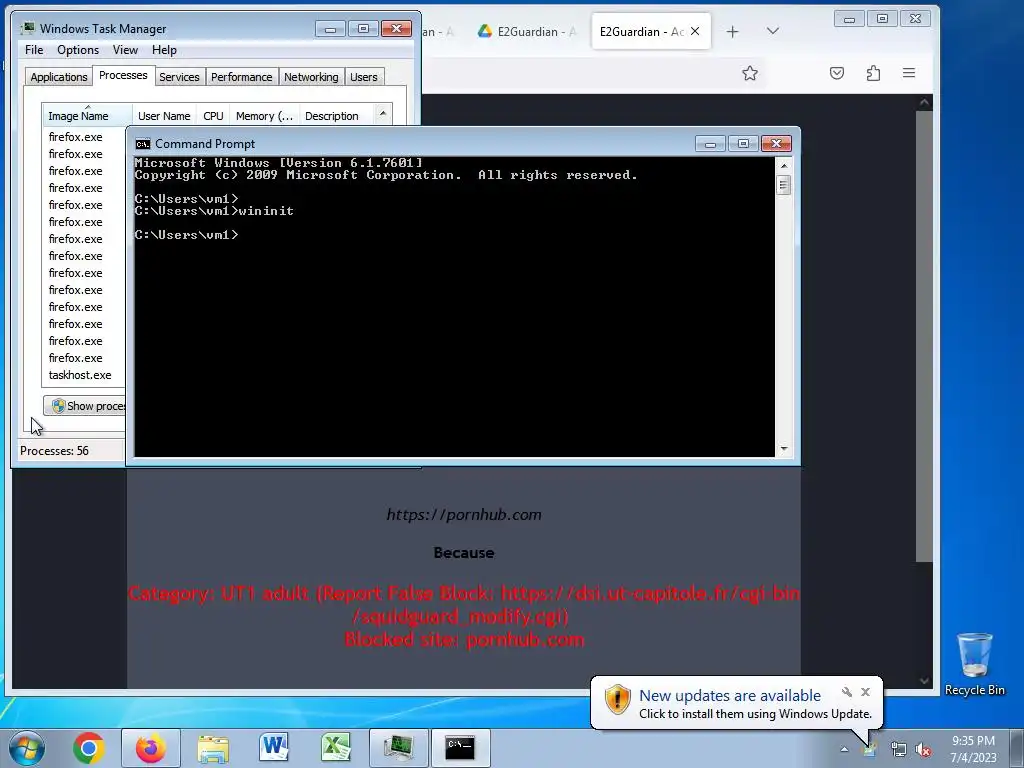The width and height of the screenshot is (1024, 768).
Task: Click the muted volume tray icon
Action: pos(923,750)
